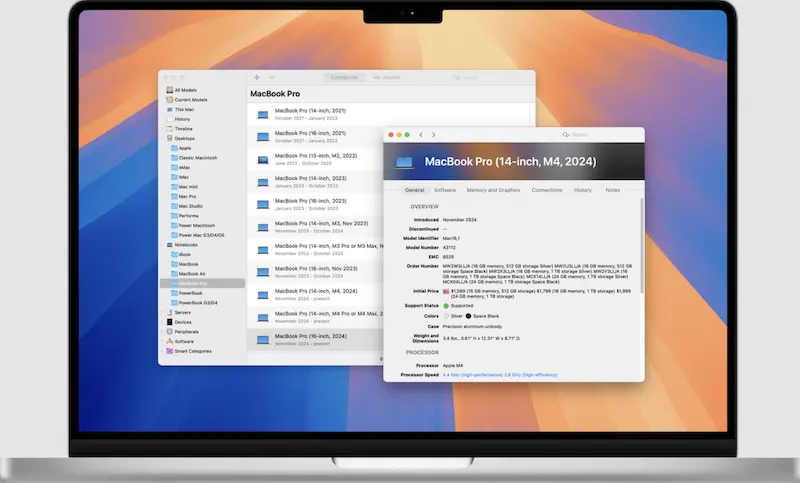Click the Space Black color swatch
The image size is (800, 483).
coord(469,315)
